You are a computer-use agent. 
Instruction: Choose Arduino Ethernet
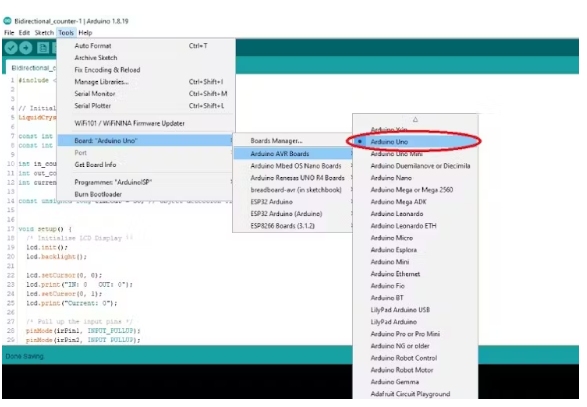tap(415, 274)
